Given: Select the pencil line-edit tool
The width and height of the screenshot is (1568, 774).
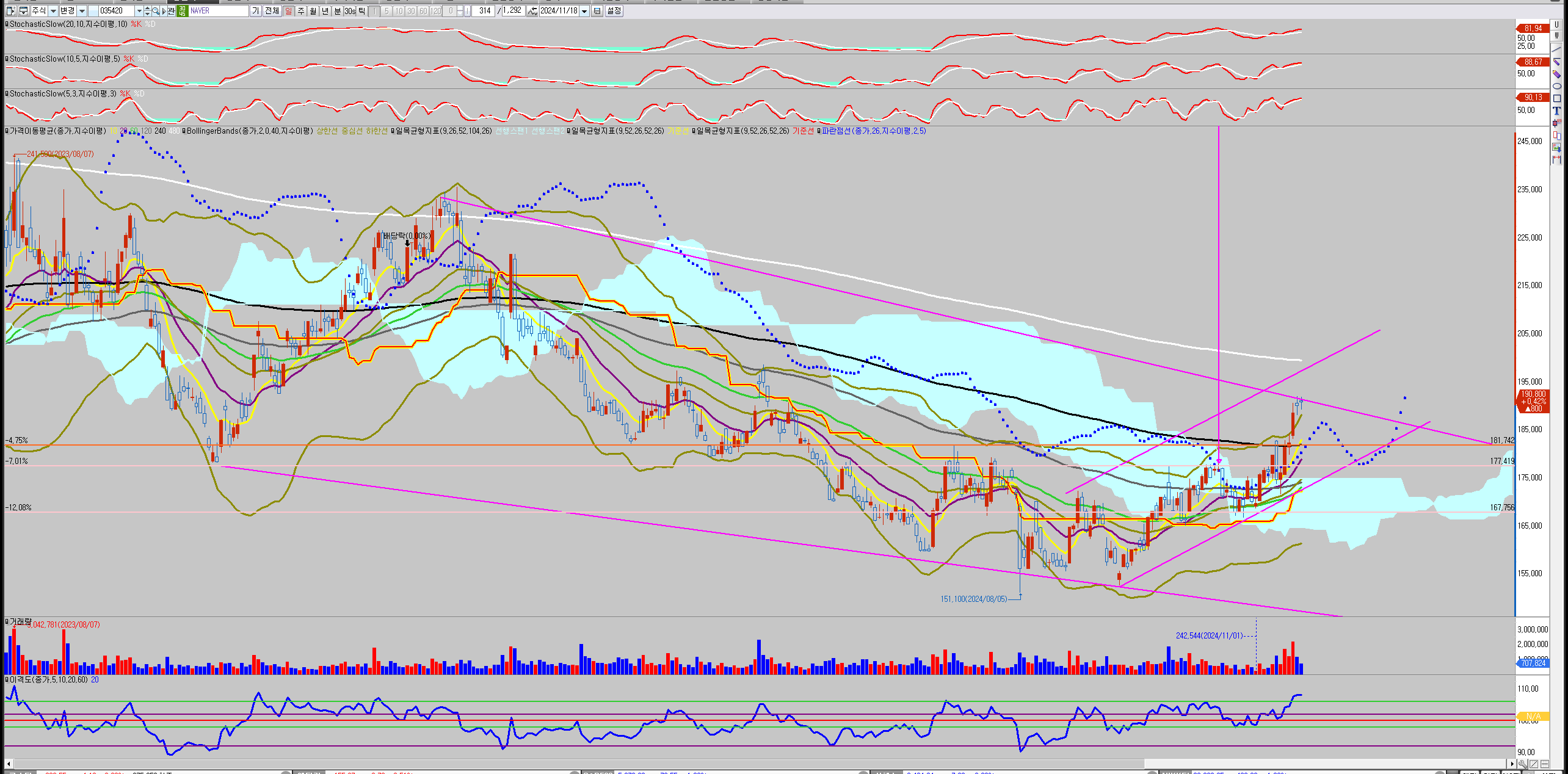Looking at the screenshot, I should (x=1557, y=62).
